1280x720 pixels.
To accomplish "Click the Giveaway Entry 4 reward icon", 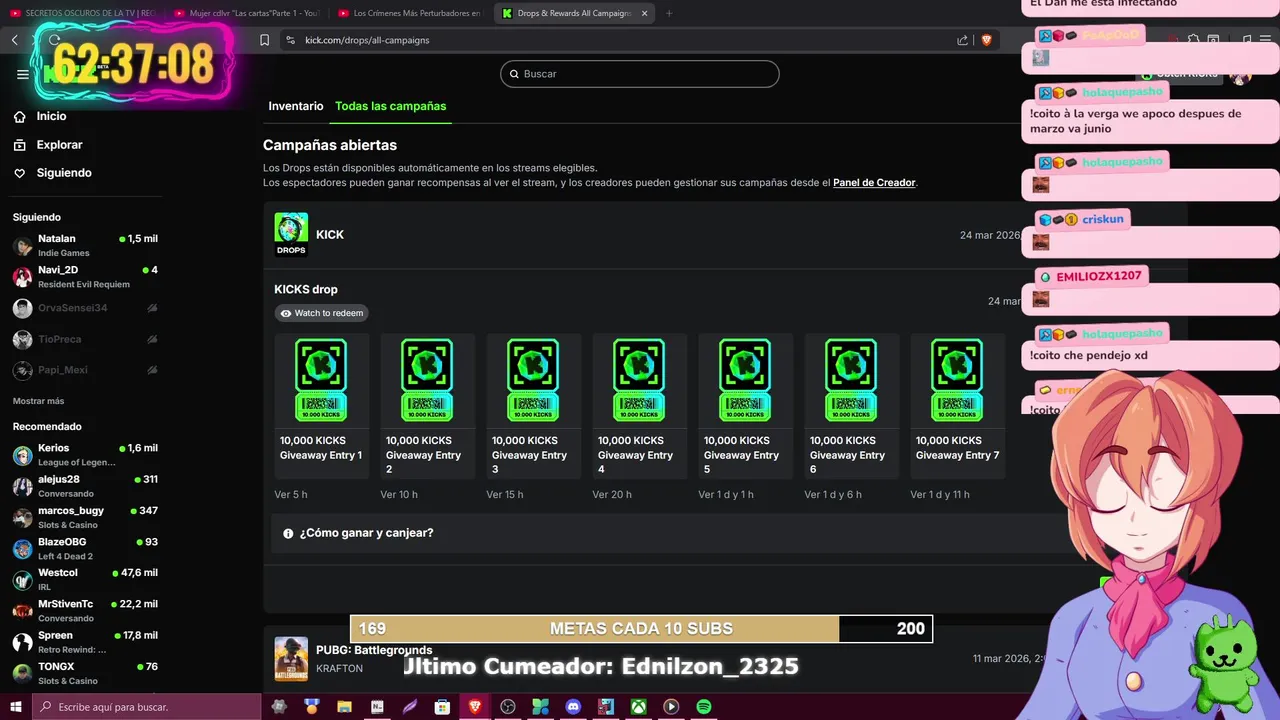I will tap(639, 380).
